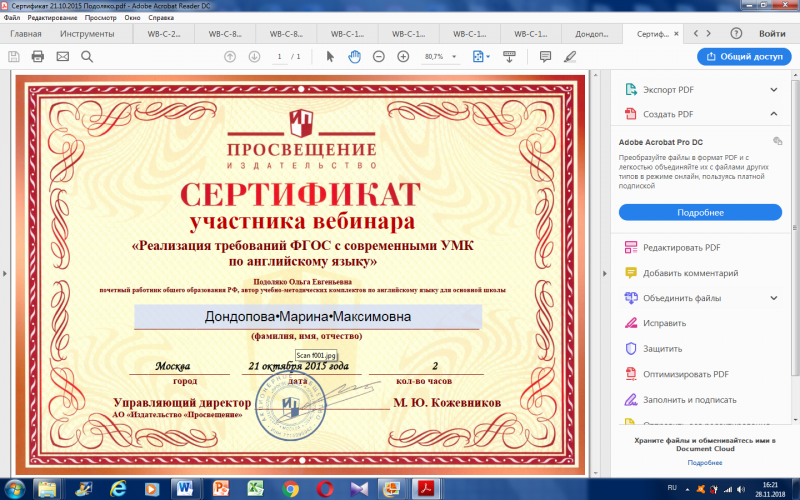Open the Справка menu
This screenshot has width=800, height=500.
tap(161, 17)
